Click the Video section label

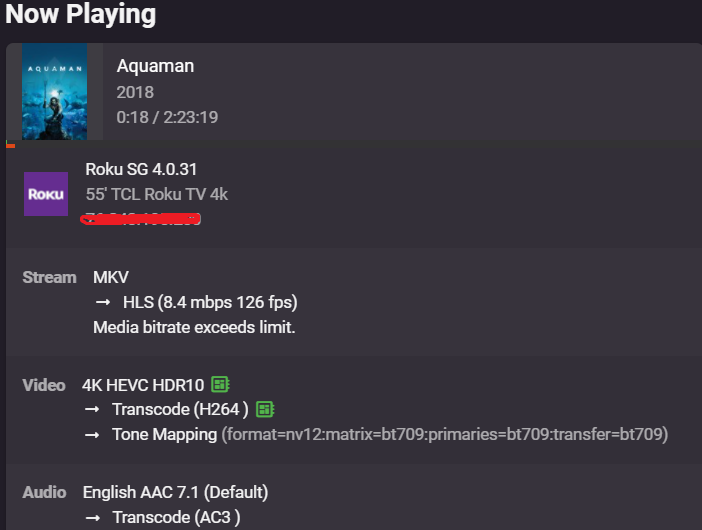(x=44, y=385)
